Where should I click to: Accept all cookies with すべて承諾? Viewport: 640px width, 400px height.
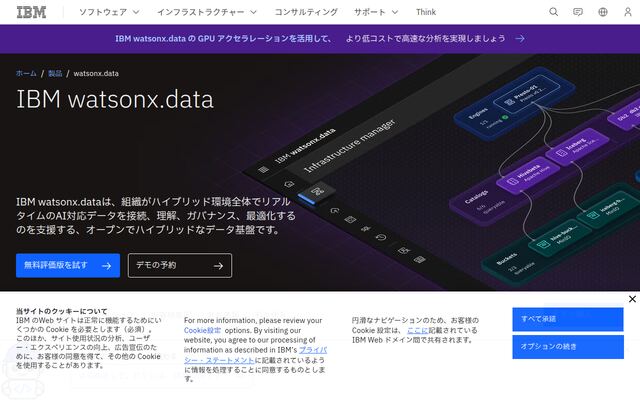568,319
